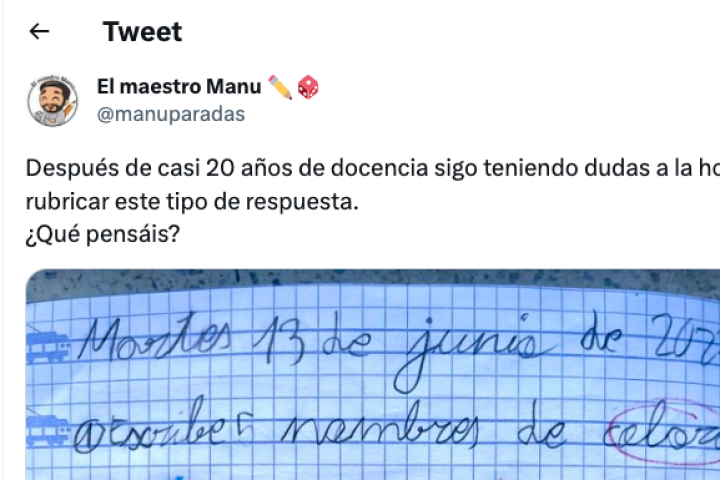
Task: Click the back arrow icon
Action: (x=39, y=32)
